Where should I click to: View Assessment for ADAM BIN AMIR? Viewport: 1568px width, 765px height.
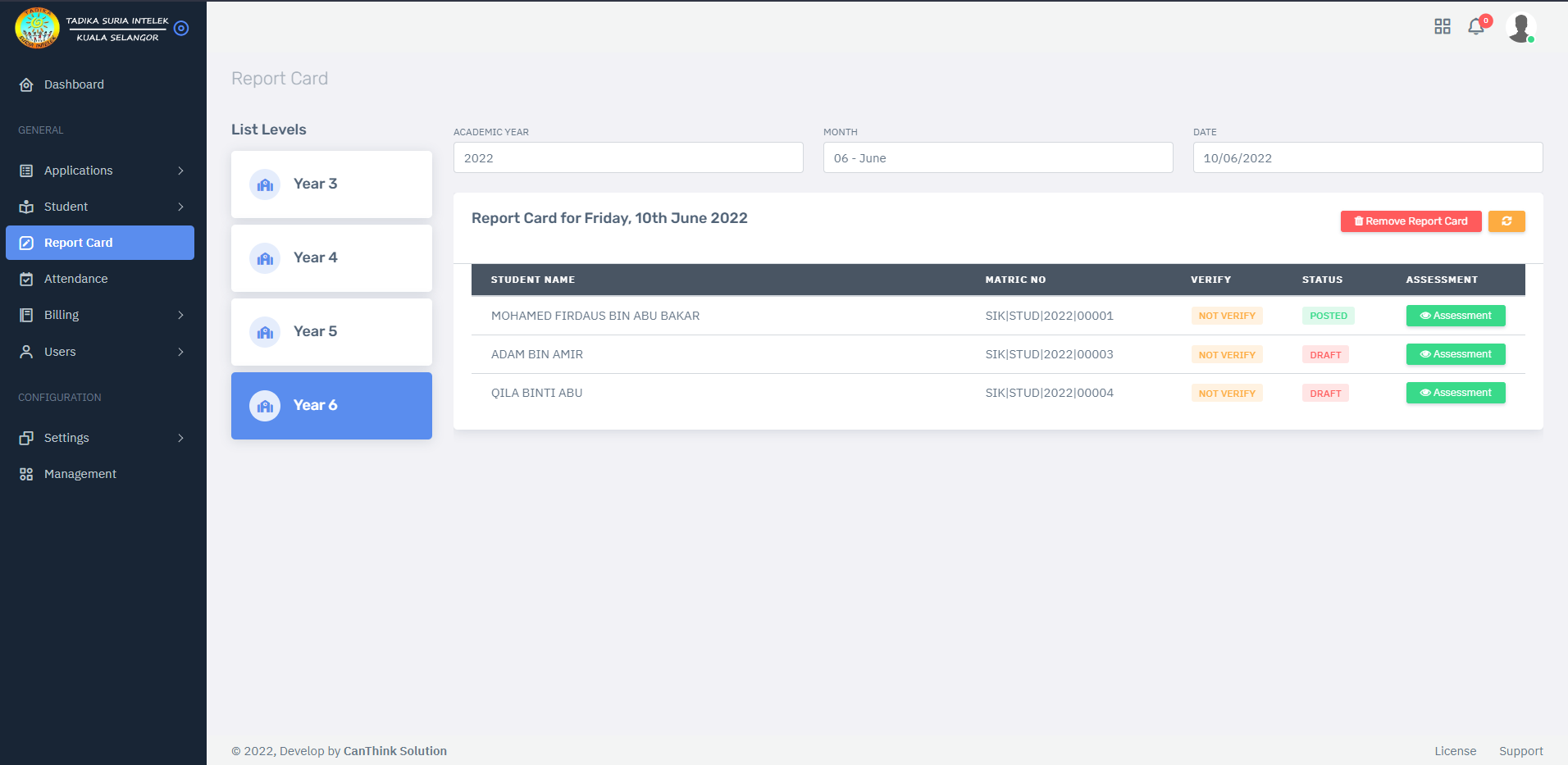pyautogui.click(x=1455, y=354)
